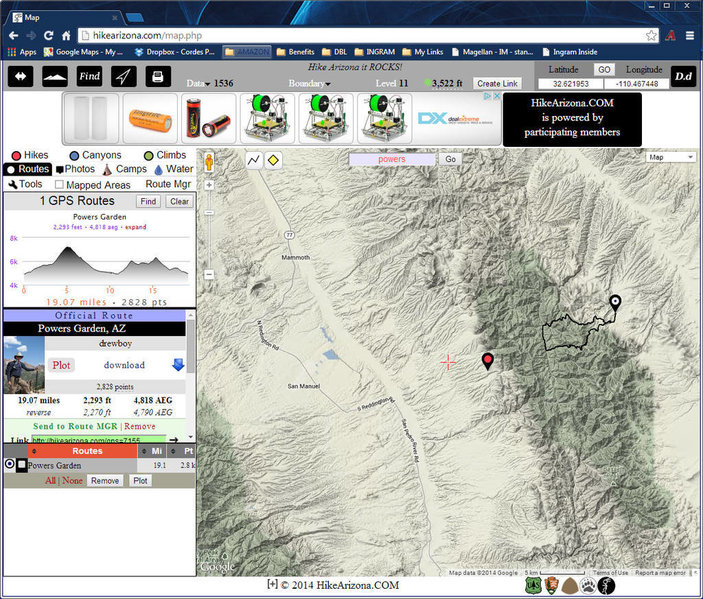The image size is (703, 599).
Task: Expand the Powers Garden elevation profile
Action: 136,227
